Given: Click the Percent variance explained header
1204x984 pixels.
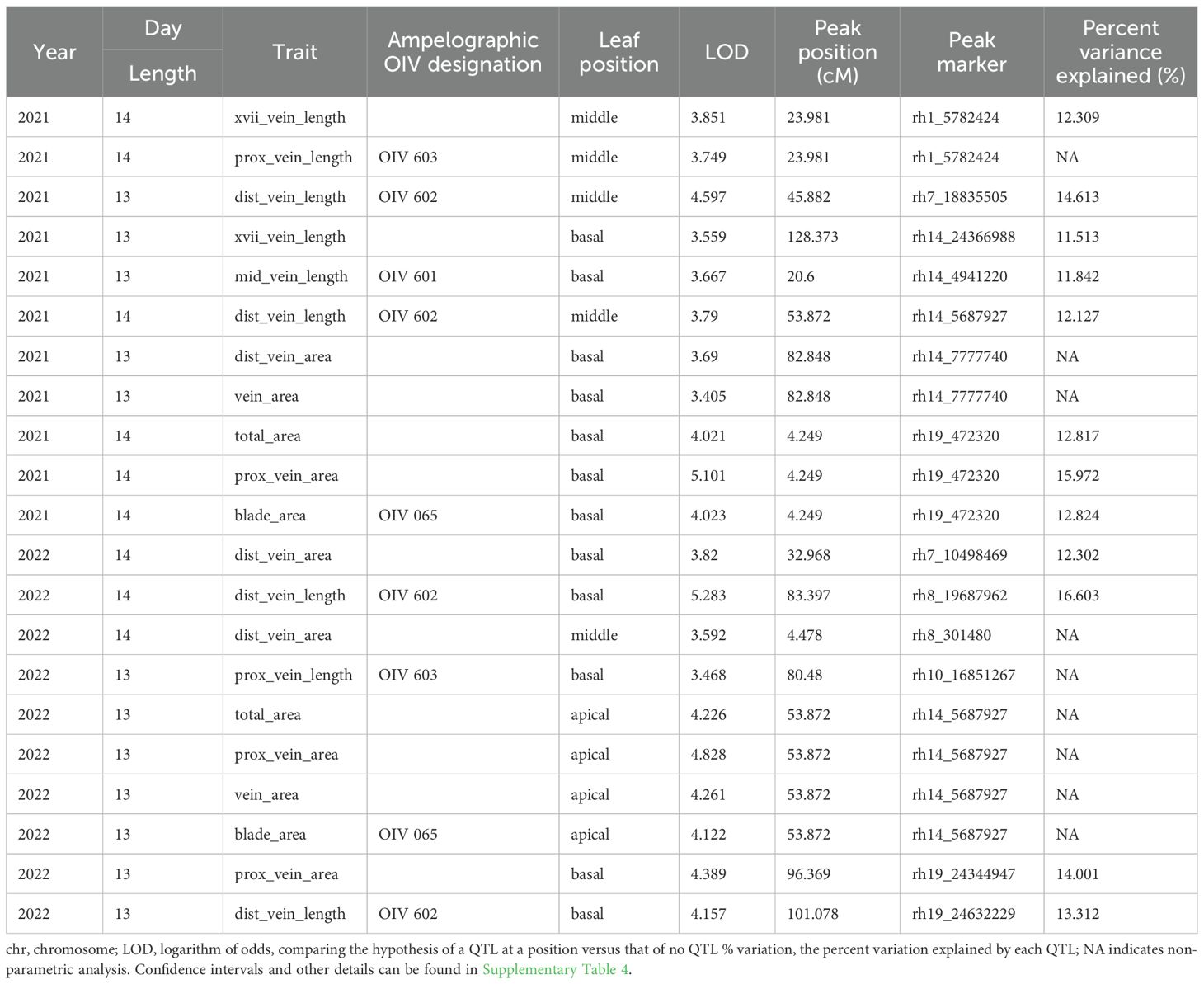Looking at the screenshot, I should click(1120, 52).
